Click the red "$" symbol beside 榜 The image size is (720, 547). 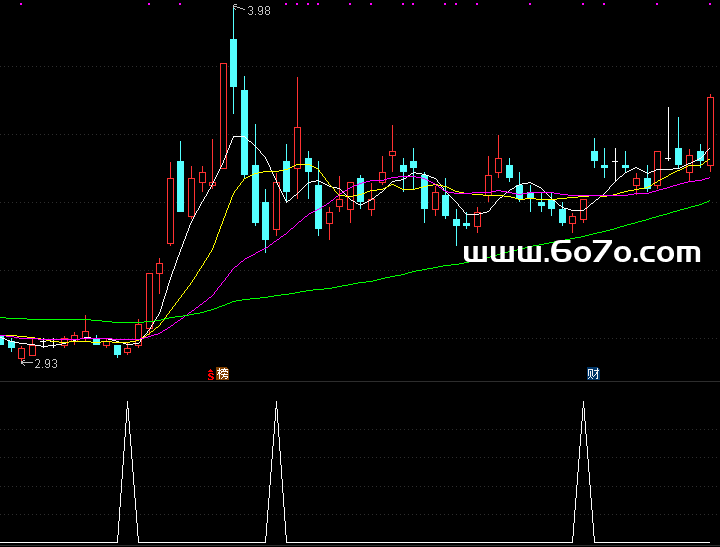(x=211, y=375)
